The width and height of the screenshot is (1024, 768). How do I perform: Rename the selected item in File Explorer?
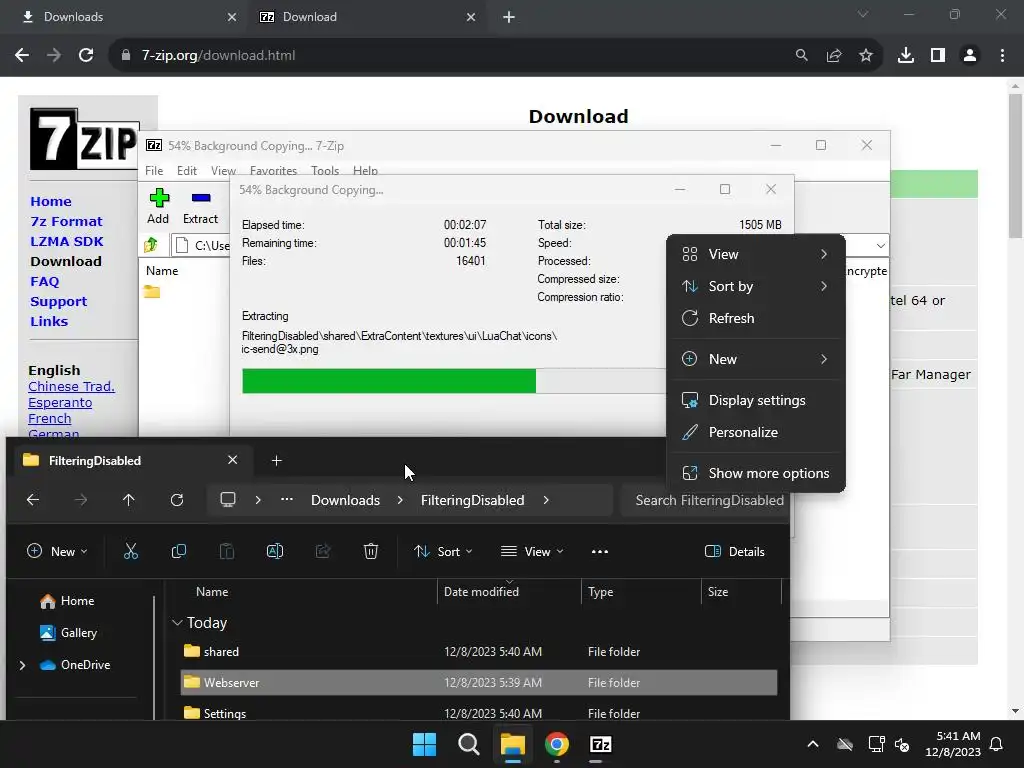[275, 551]
